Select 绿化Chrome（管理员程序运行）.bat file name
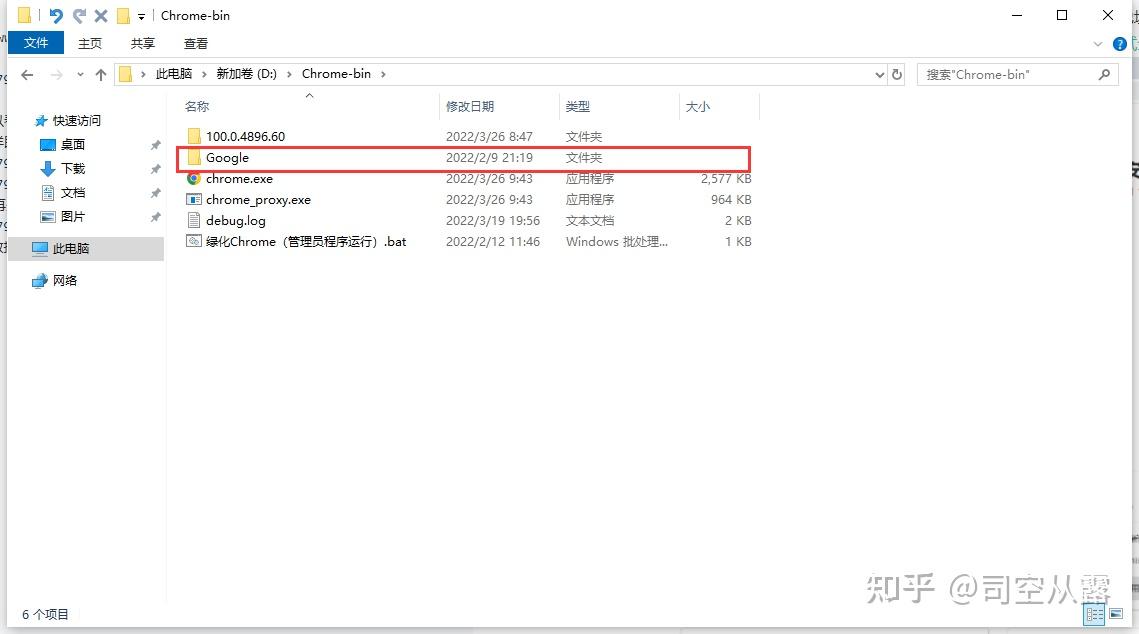Image resolution: width=1139 pixels, height=634 pixels. (x=307, y=241)
